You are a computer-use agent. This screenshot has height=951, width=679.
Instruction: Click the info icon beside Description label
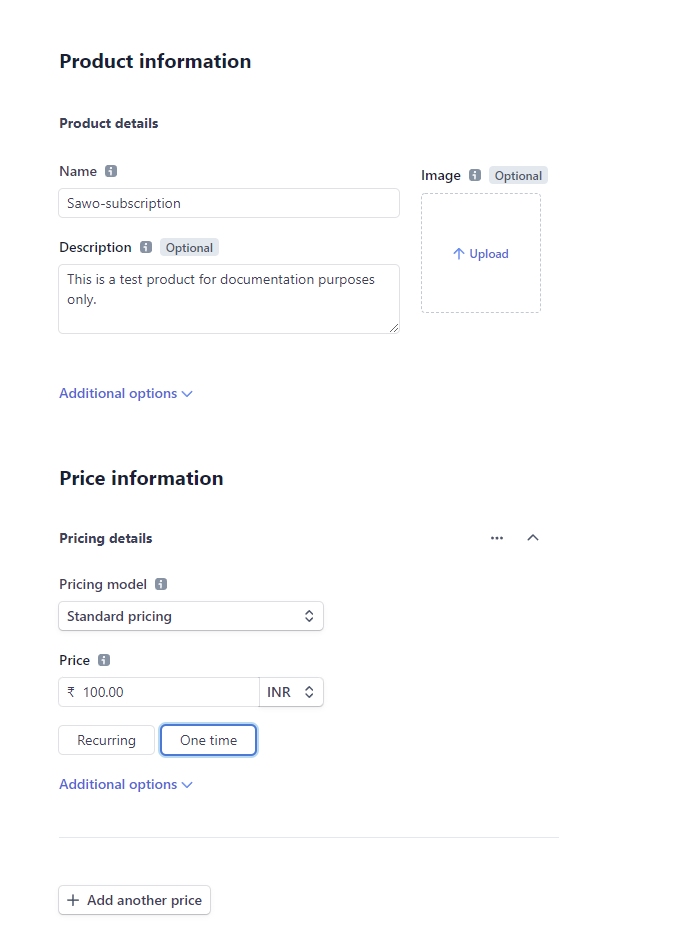pos(146,247)
